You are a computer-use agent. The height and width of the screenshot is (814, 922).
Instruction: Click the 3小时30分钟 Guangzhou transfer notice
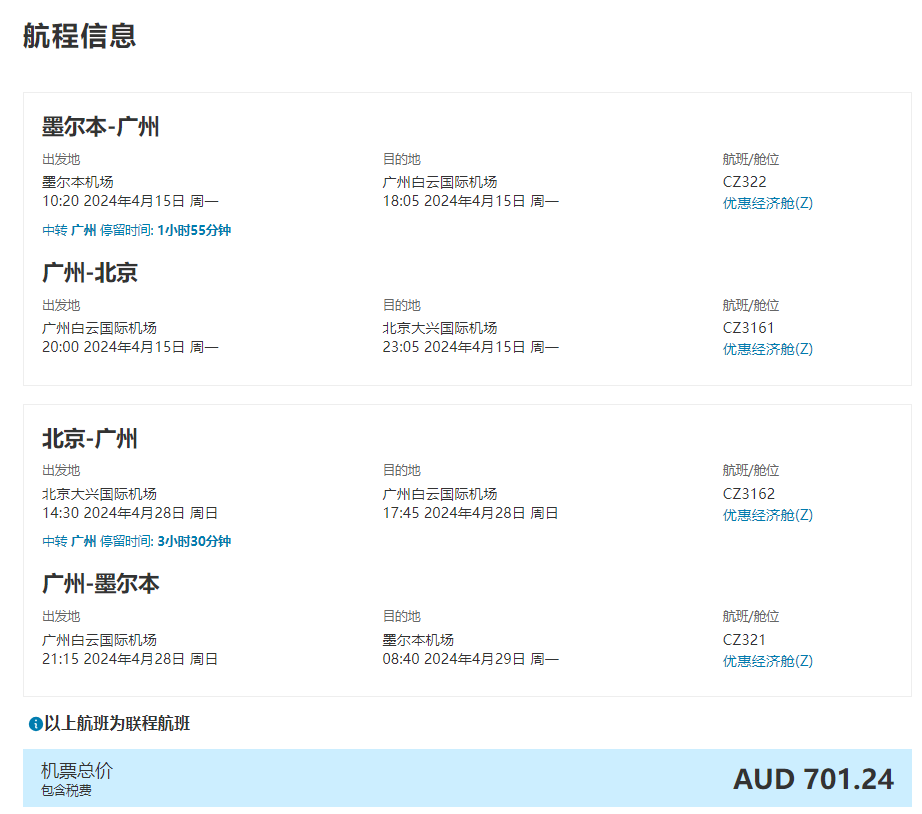136,541
